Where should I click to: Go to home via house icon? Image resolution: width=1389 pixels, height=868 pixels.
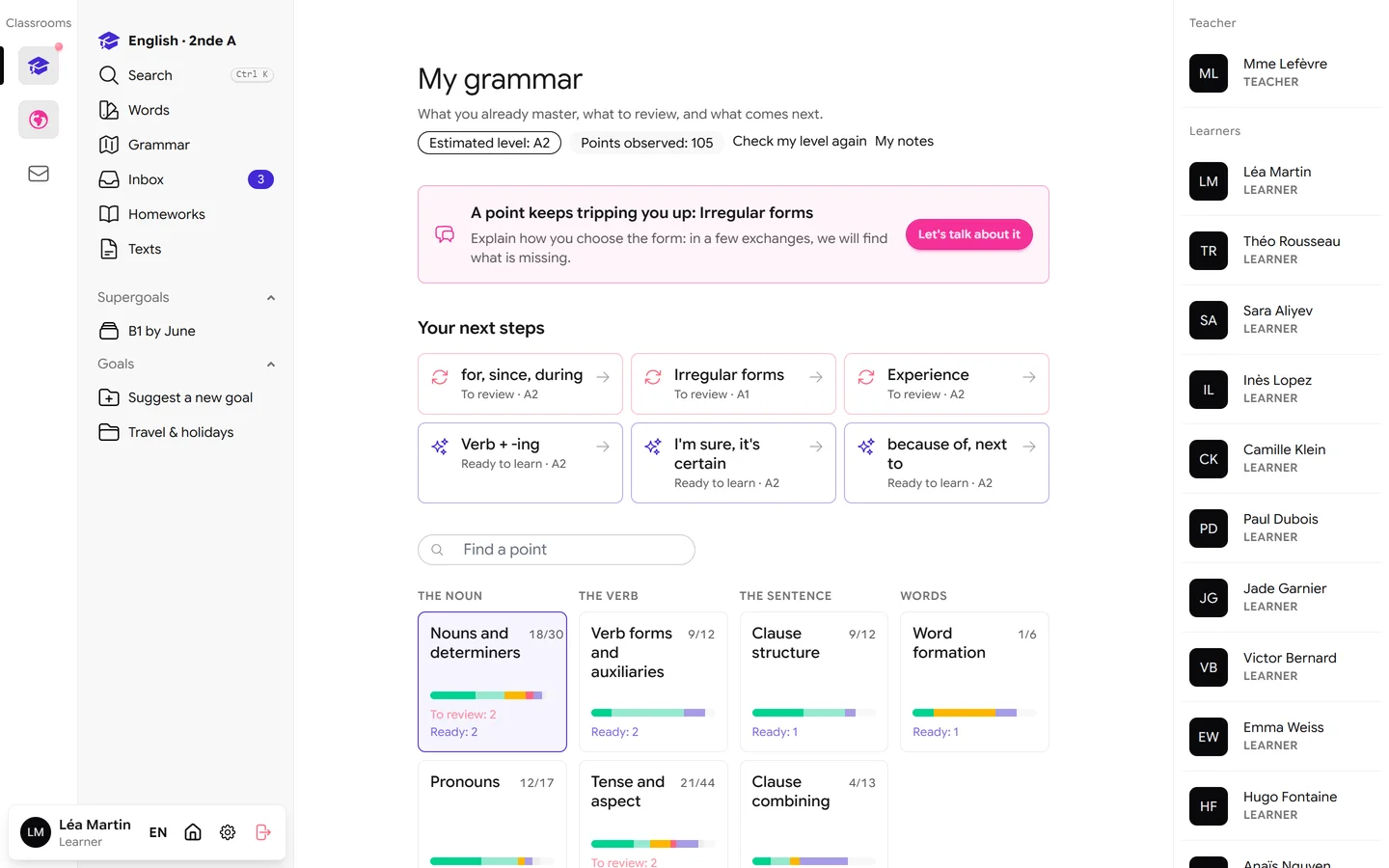(193, 832)
